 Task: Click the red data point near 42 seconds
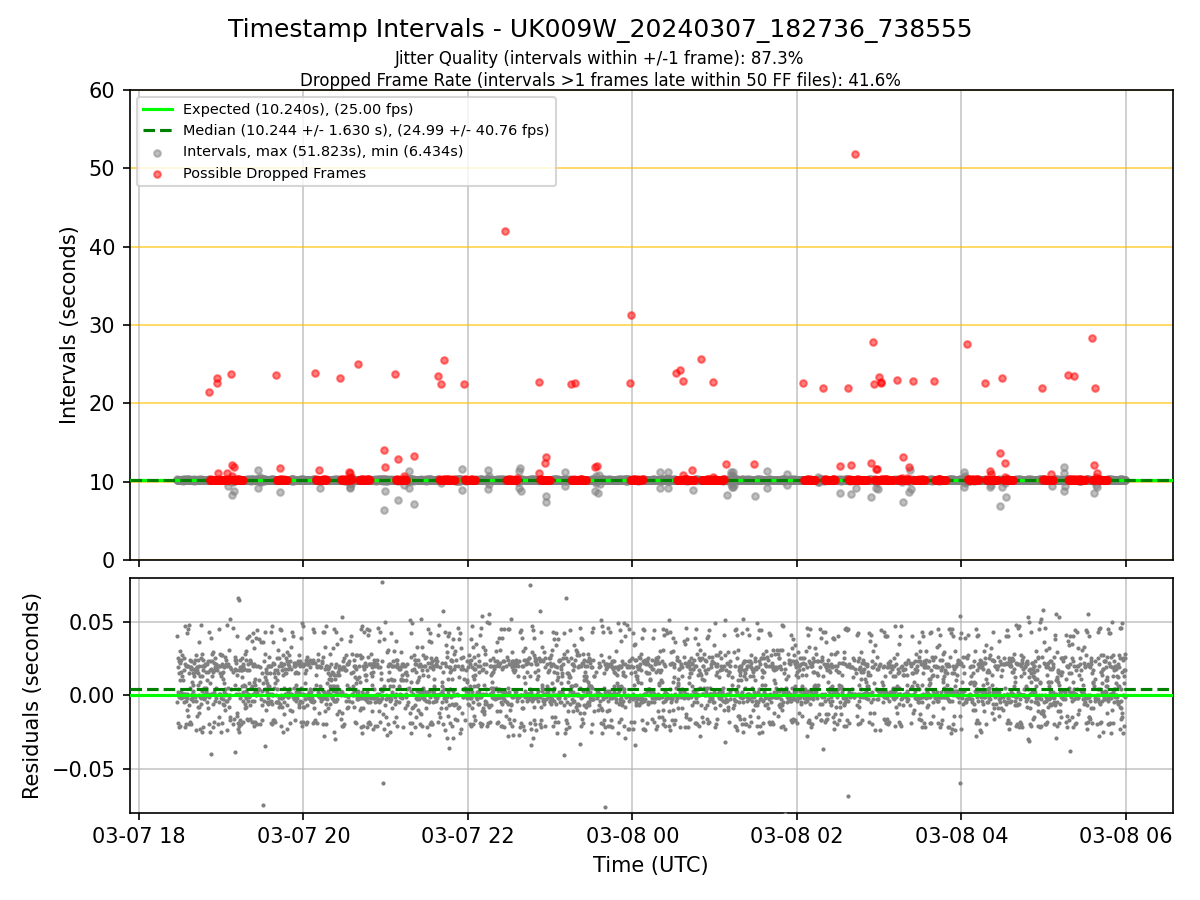pyautogui.click(x=505, y=231)
